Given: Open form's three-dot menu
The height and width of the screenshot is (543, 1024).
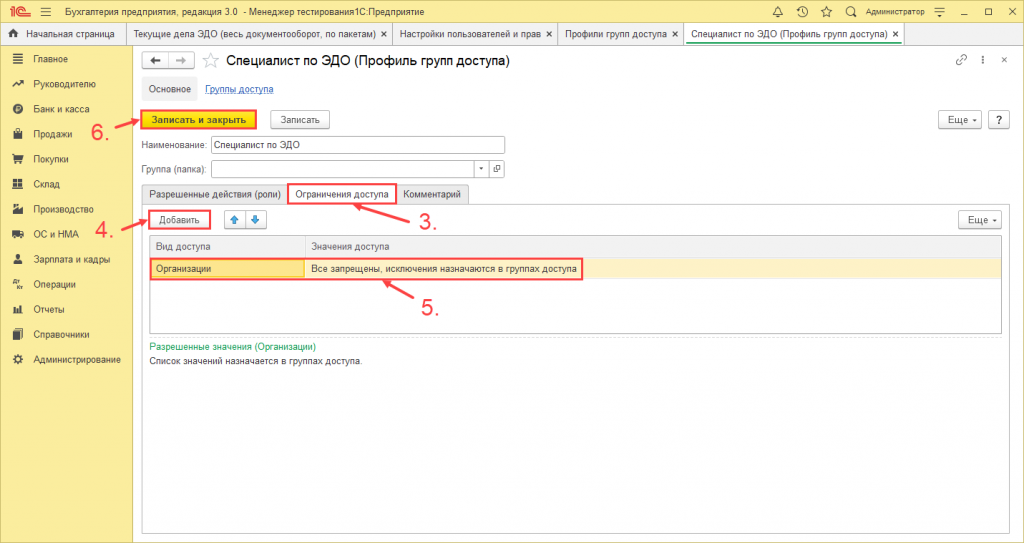Looking at the screenshot, I should pos(982,59).
